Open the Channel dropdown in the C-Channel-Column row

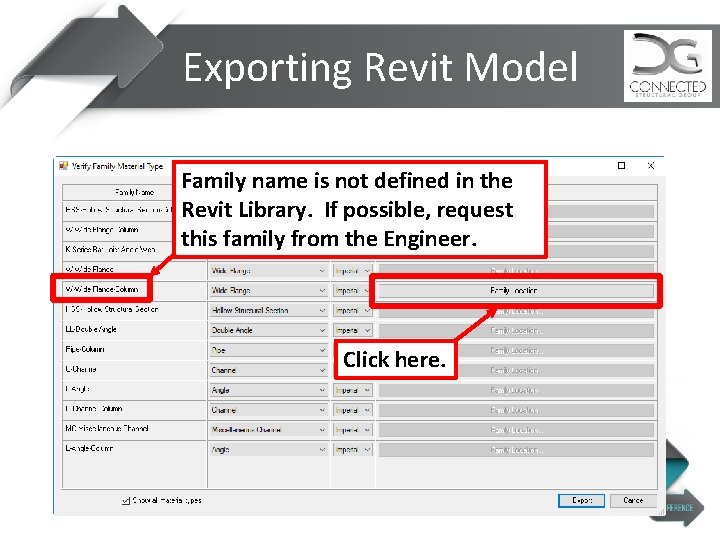(x=268, y=410)
